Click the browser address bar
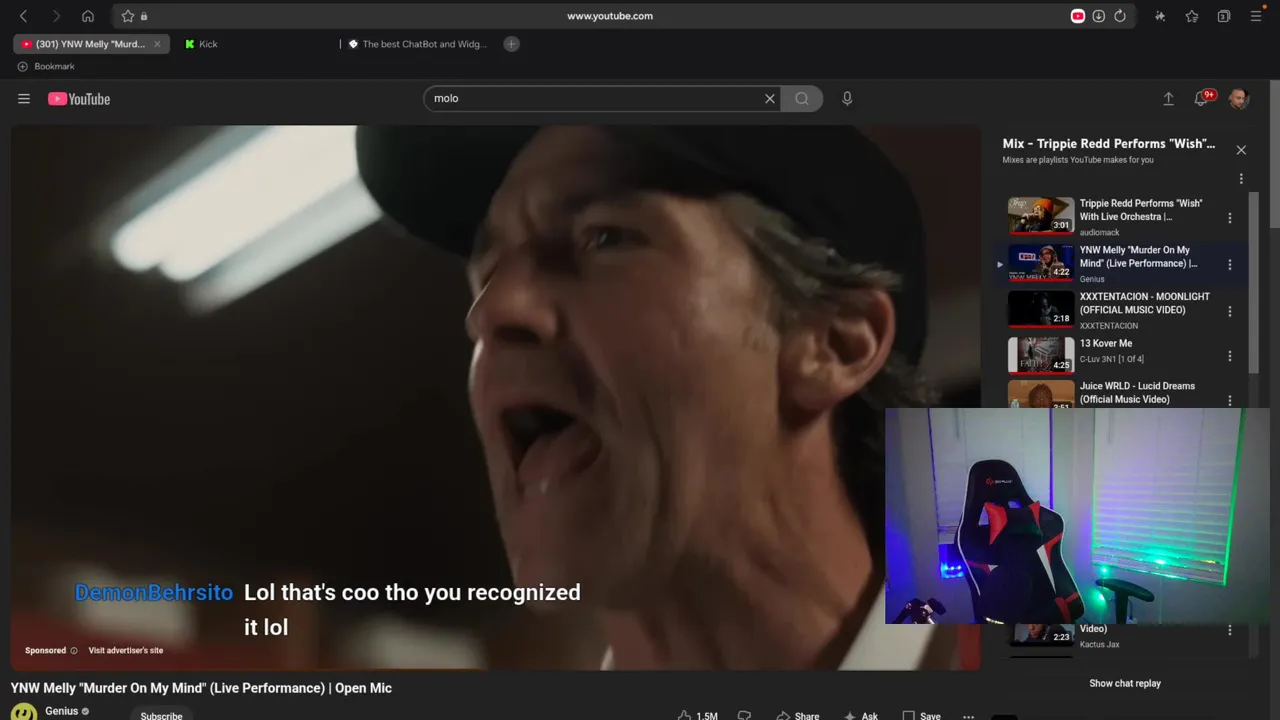The image size is (1280, 720). coord(609,16)
